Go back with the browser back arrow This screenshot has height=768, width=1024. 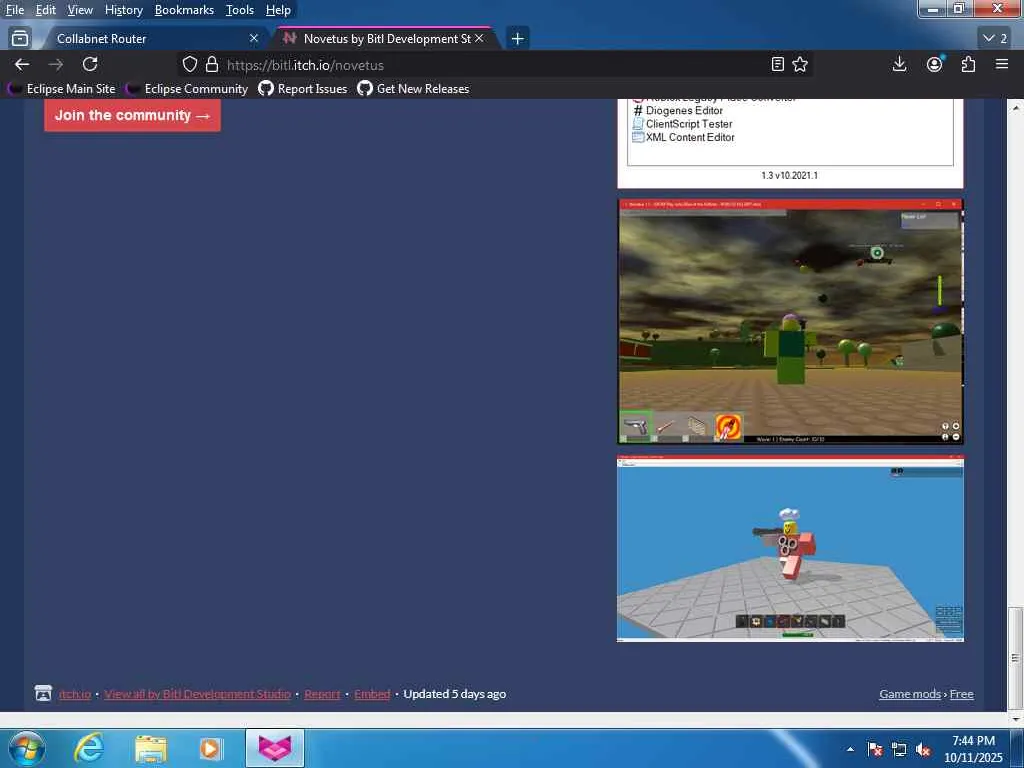tap(22, 64)
